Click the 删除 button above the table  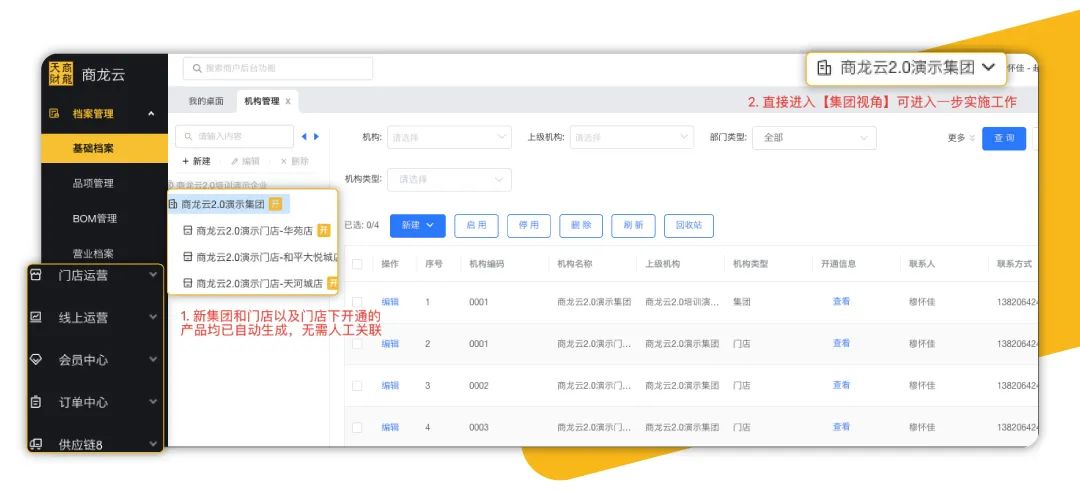pyautogui.click(x=581, y=225)
